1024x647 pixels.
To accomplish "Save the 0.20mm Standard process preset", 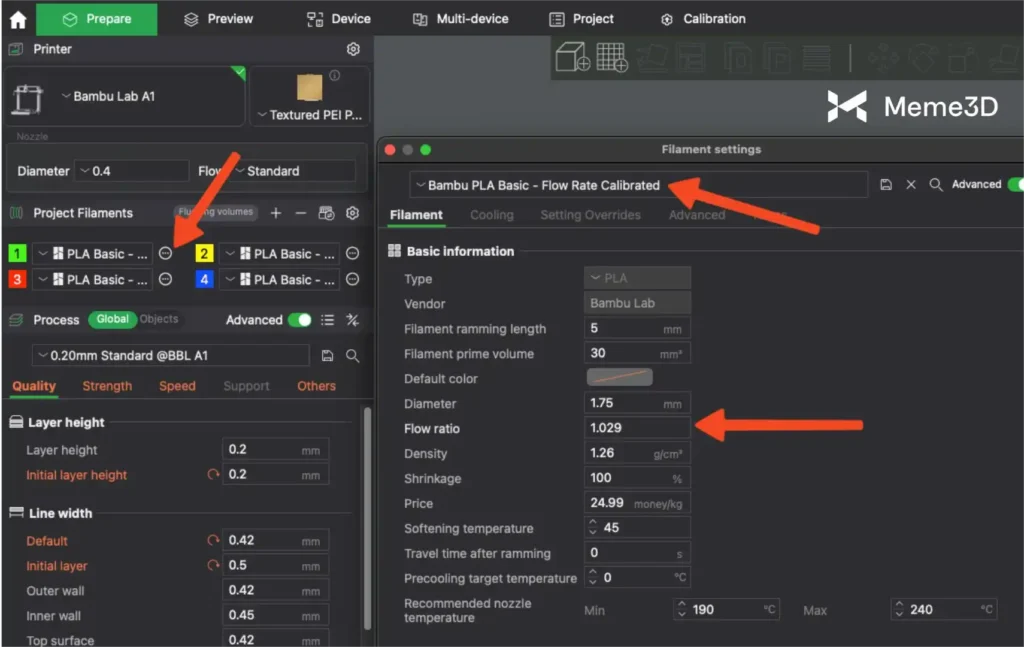I will click(x=327, y=356).
